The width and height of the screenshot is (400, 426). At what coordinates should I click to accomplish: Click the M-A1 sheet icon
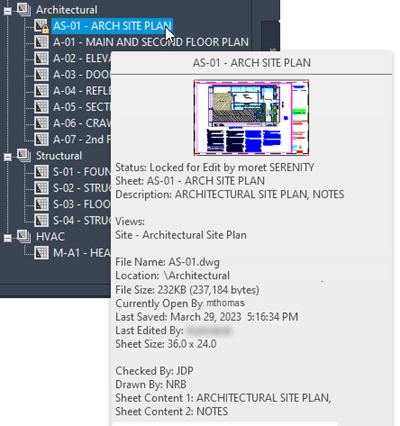(42, 253)
